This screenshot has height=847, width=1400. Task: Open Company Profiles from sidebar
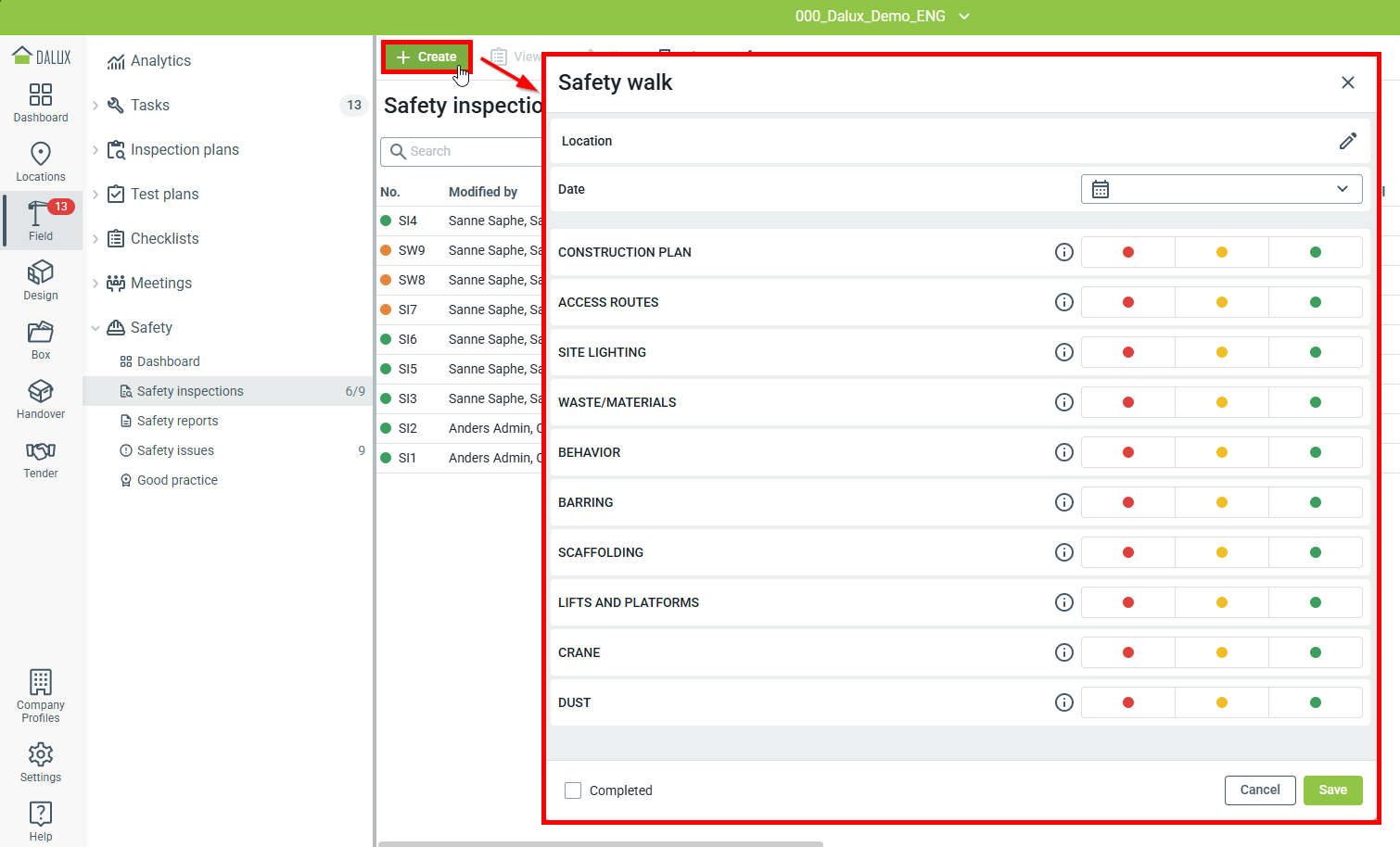tap(41, 695)
